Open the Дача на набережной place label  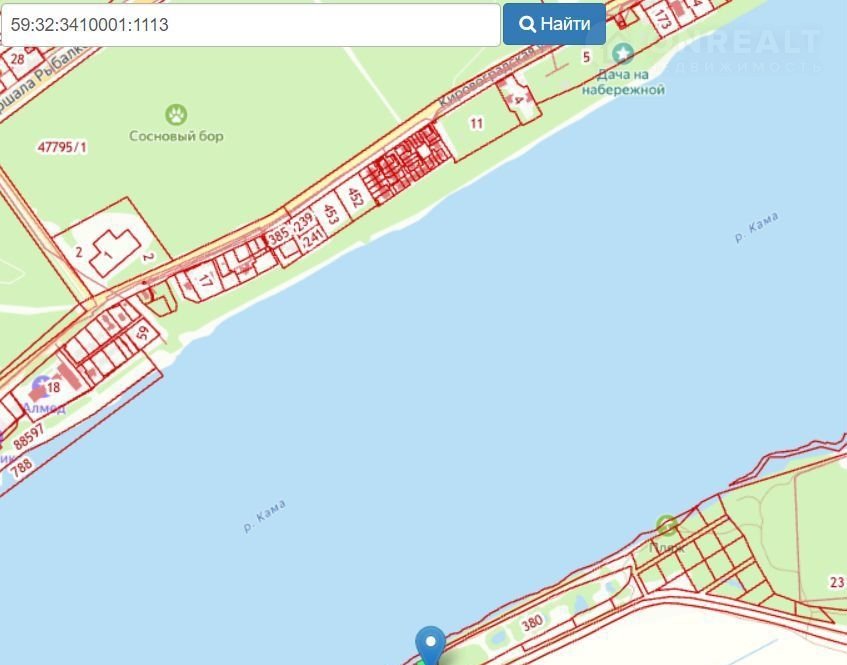click(623, 82)
